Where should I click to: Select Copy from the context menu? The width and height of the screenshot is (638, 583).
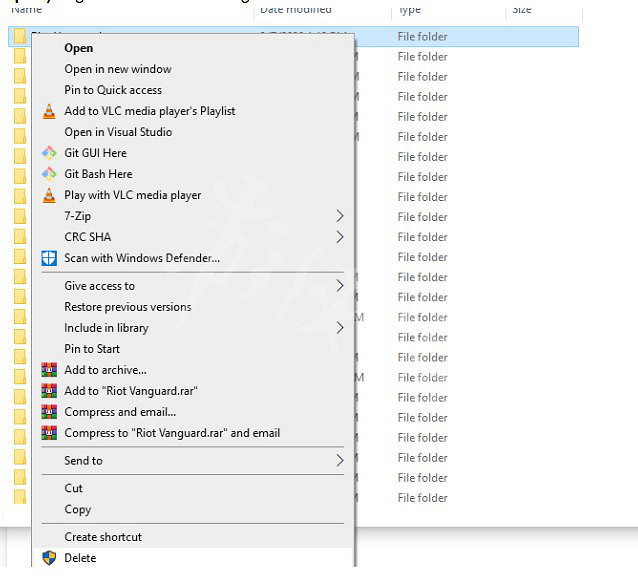click(x=78, y=509)
